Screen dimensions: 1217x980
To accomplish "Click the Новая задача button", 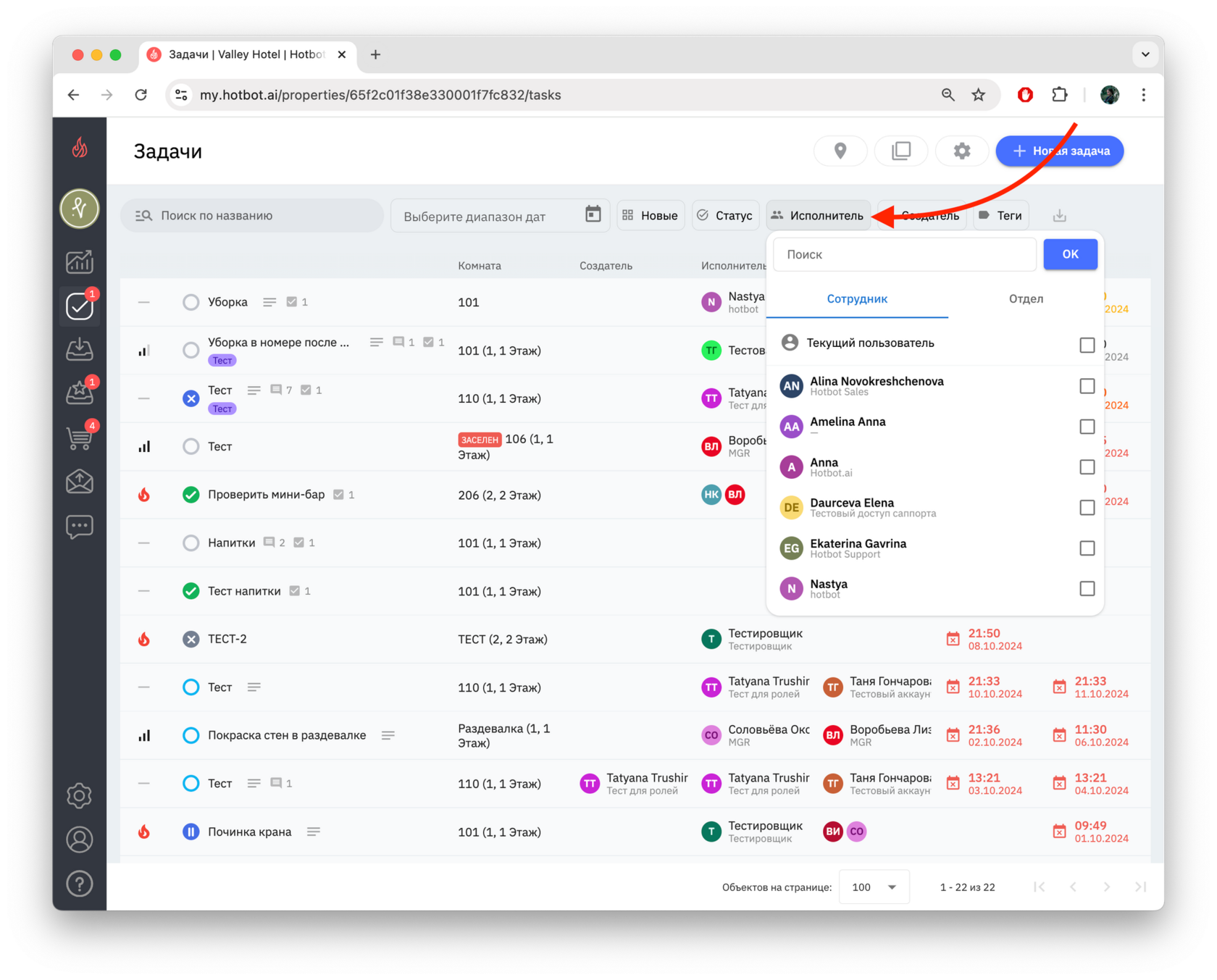I will tap(1060, 151).
